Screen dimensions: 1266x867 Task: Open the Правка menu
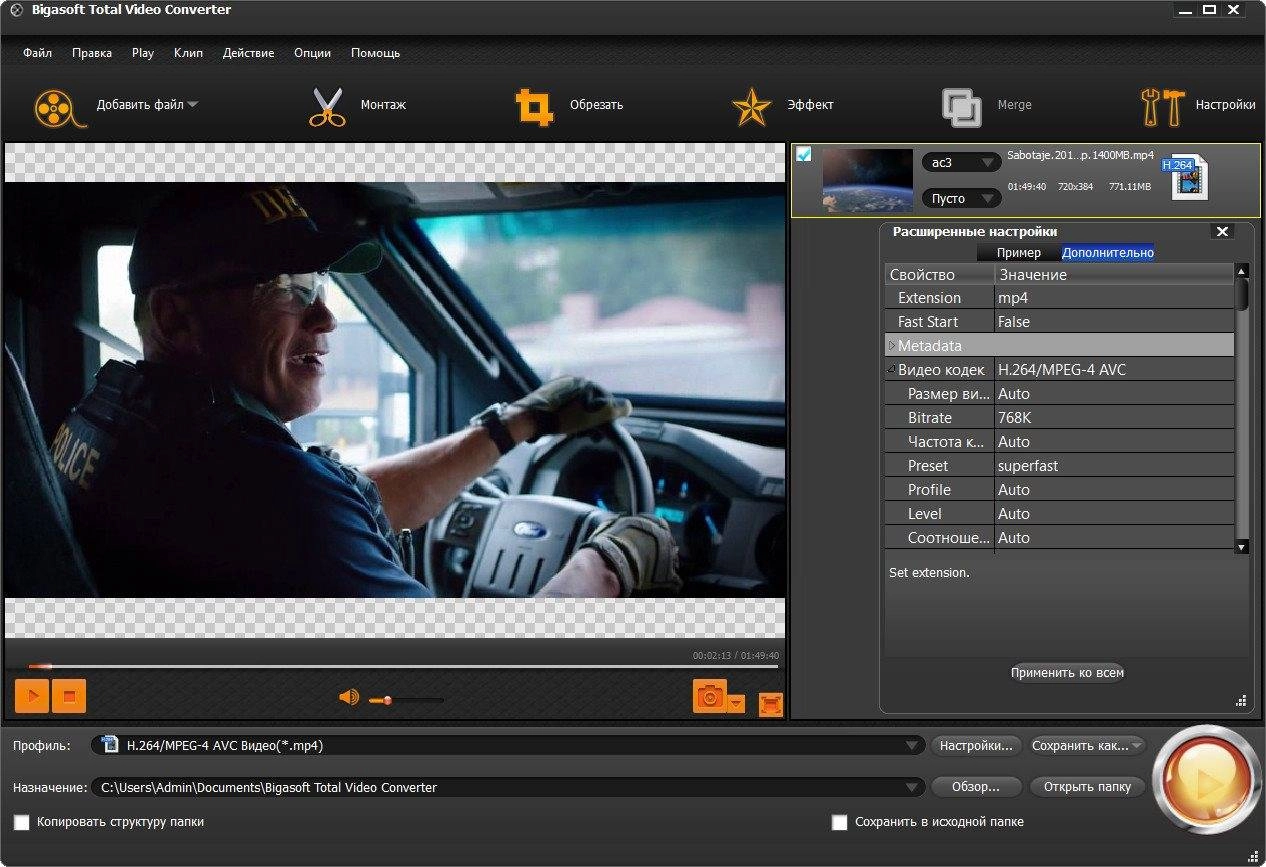(92, 52)
